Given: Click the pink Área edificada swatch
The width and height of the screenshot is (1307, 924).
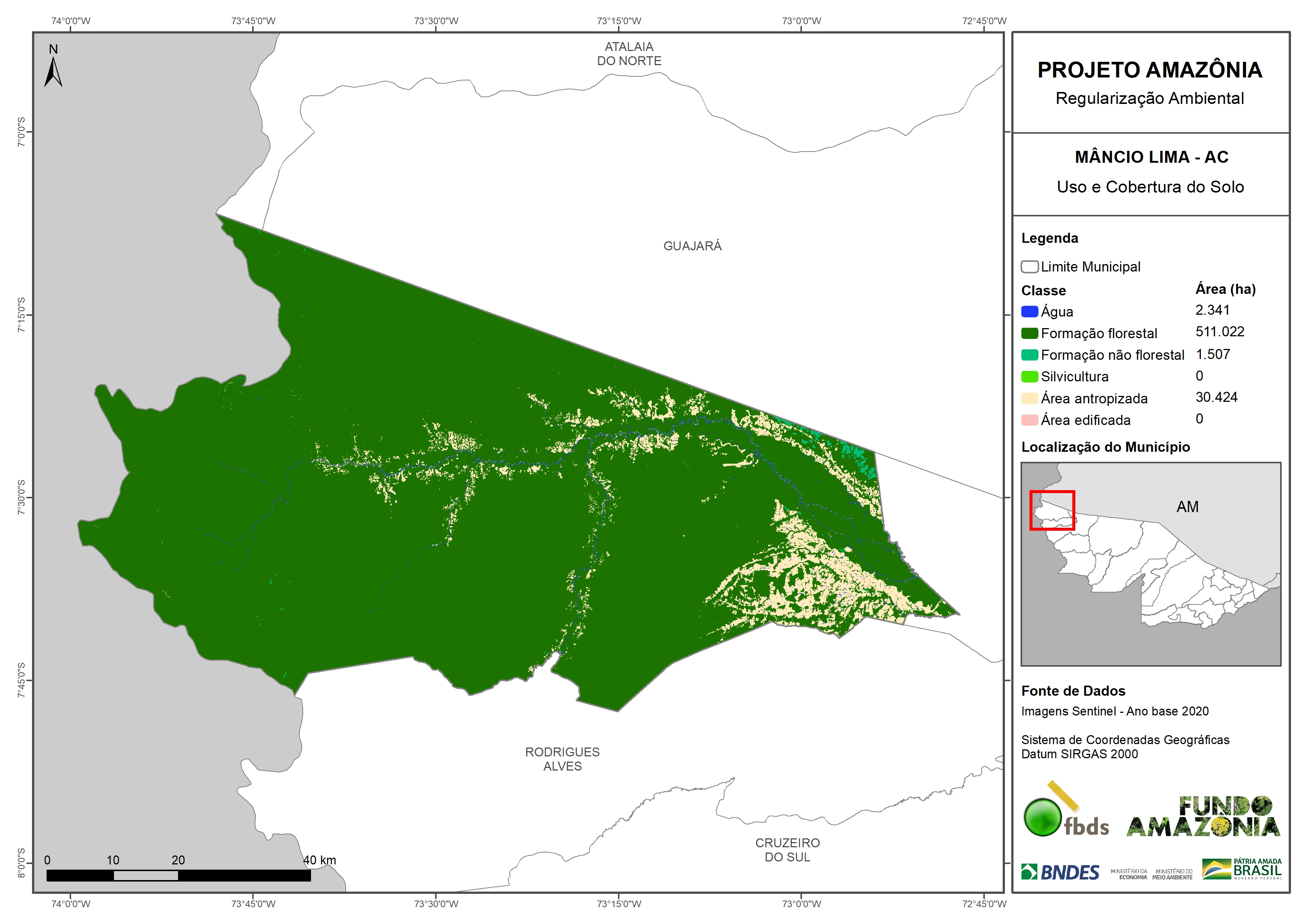Looking at the screenshot, I should click(x=1029, y=420).
